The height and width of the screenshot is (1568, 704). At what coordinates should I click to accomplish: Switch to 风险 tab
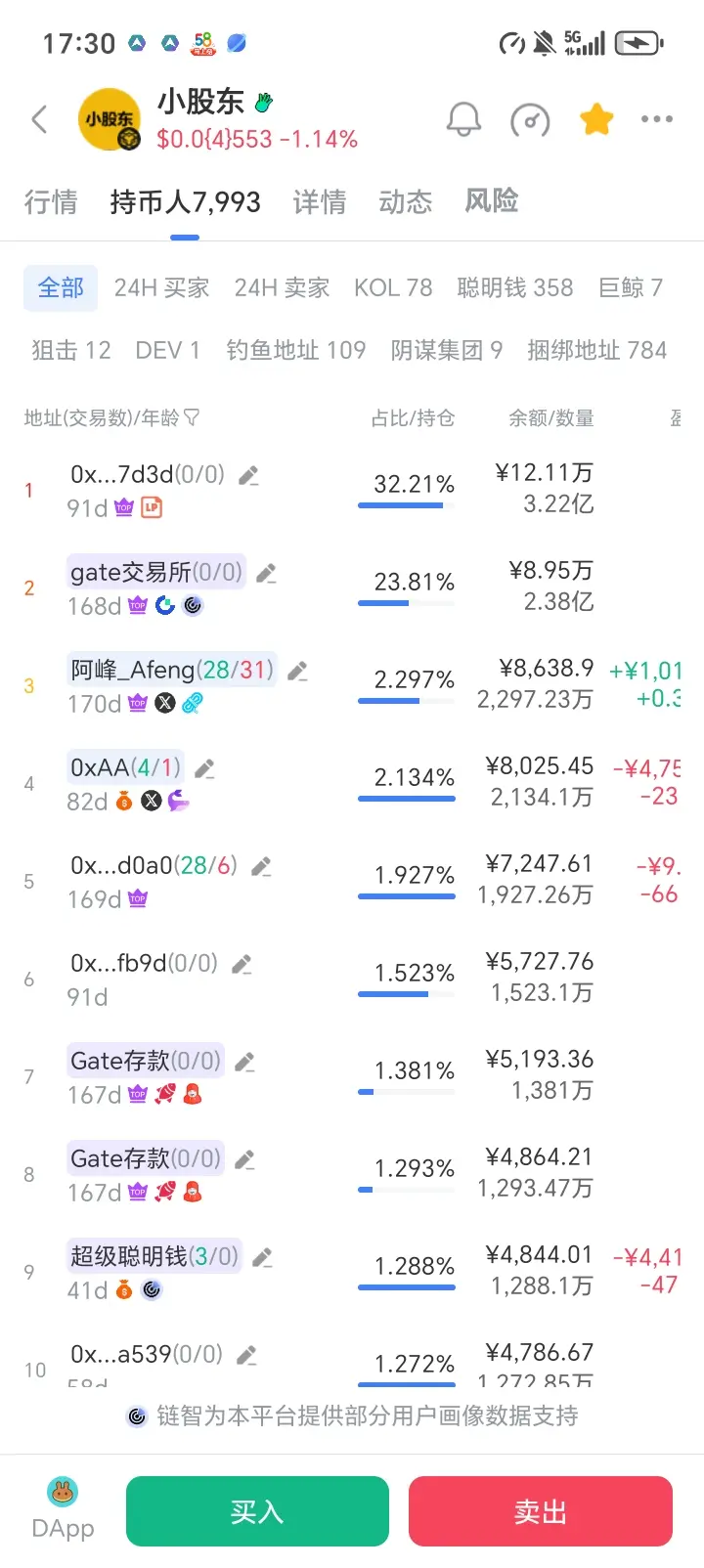point(492,201)
